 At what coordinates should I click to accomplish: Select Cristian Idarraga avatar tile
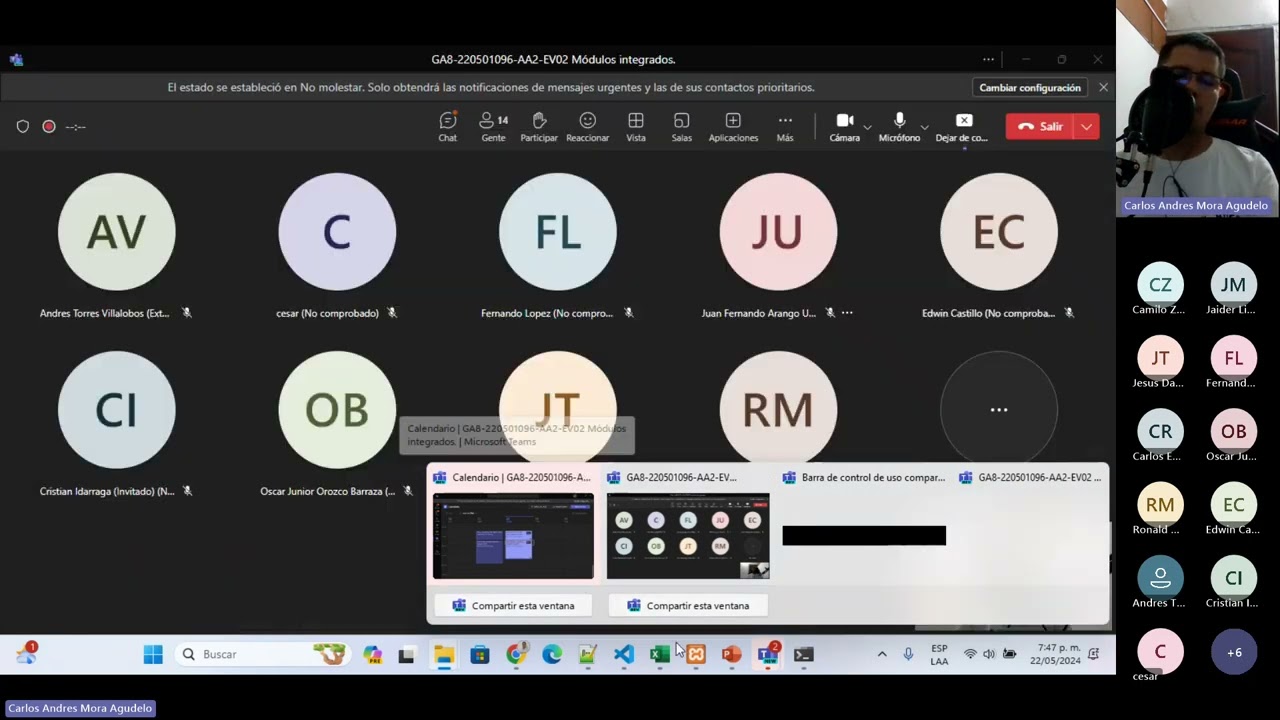pyautogui.click(x=117, y=410)
